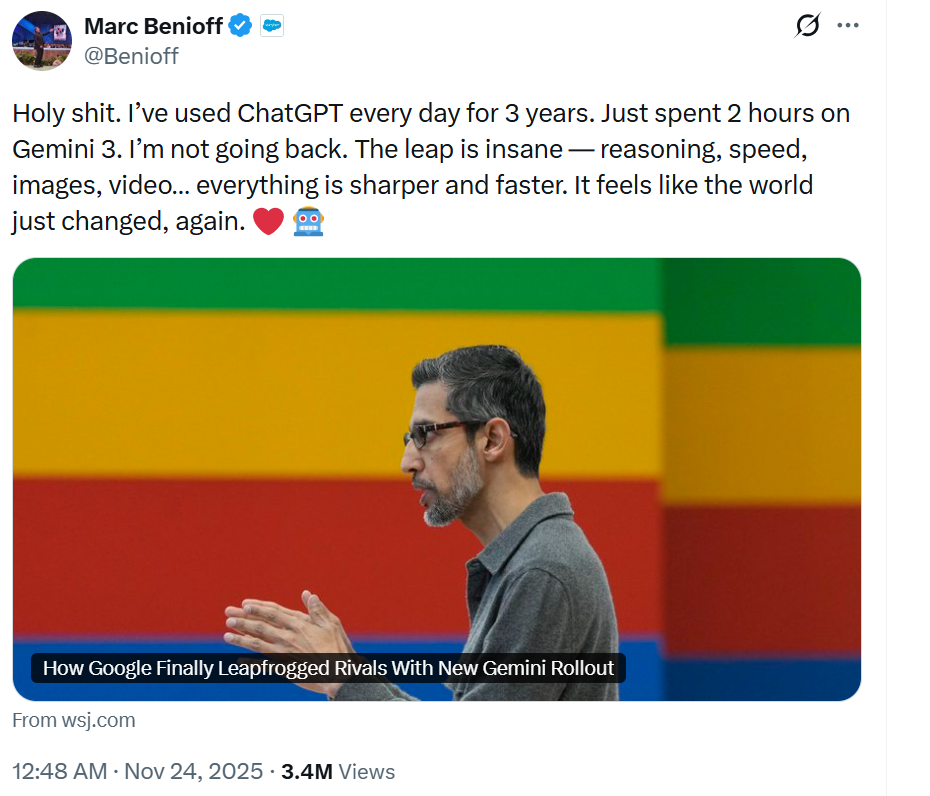The height and width of the screenshot is (796, 930).
Task: Open Marc Benioff's profile picture
Action: pos(42,41)
